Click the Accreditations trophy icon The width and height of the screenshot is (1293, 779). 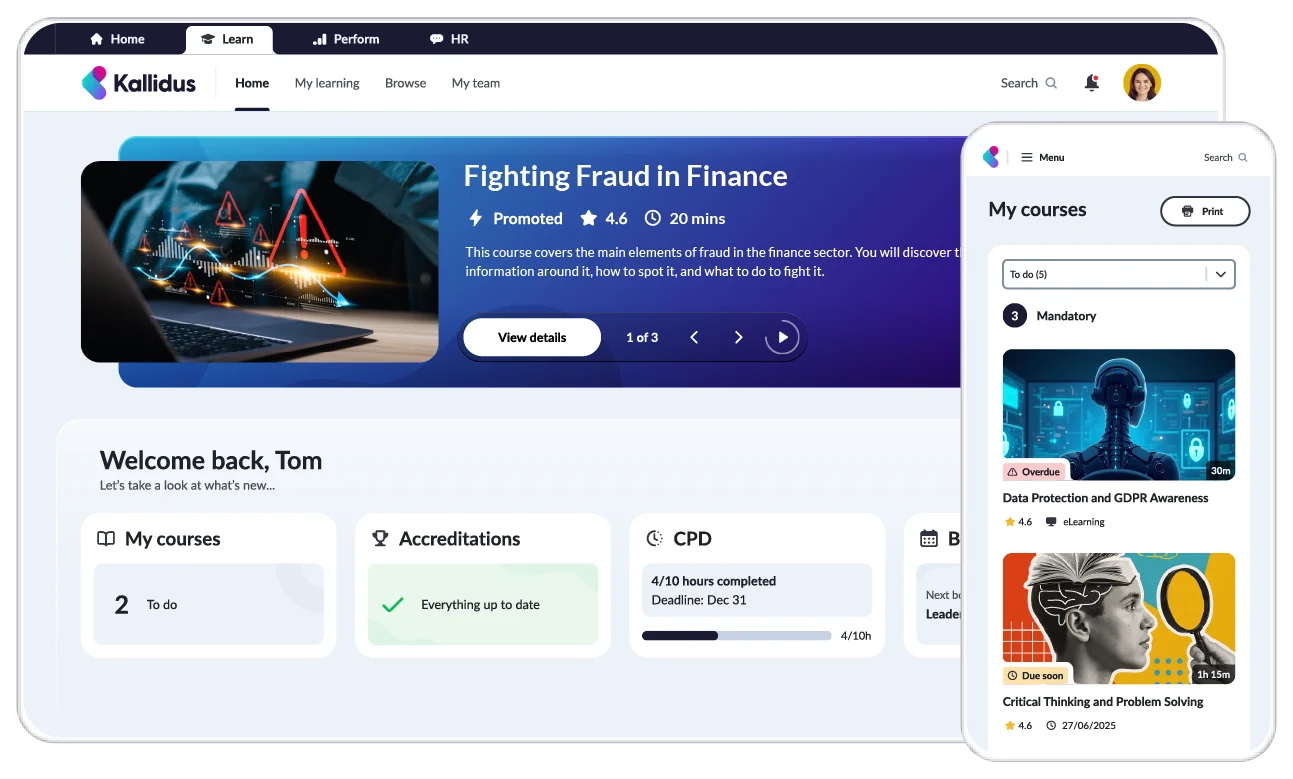[380, 538]
